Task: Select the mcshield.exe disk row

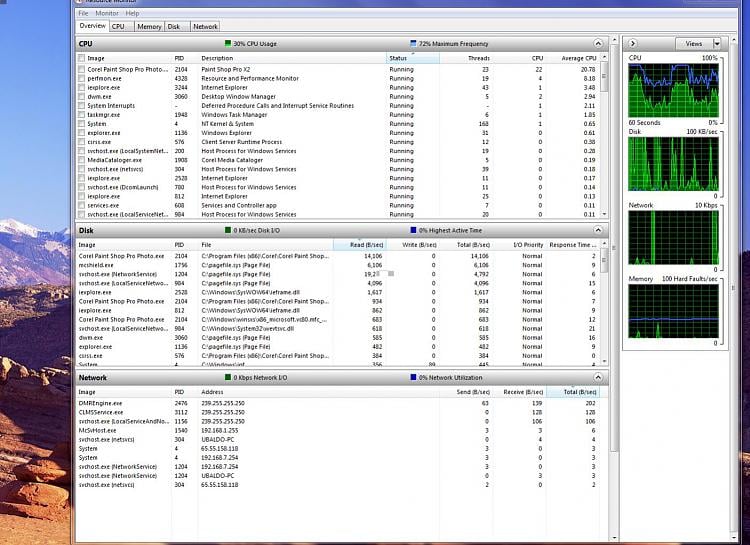Action: point(338,265)
